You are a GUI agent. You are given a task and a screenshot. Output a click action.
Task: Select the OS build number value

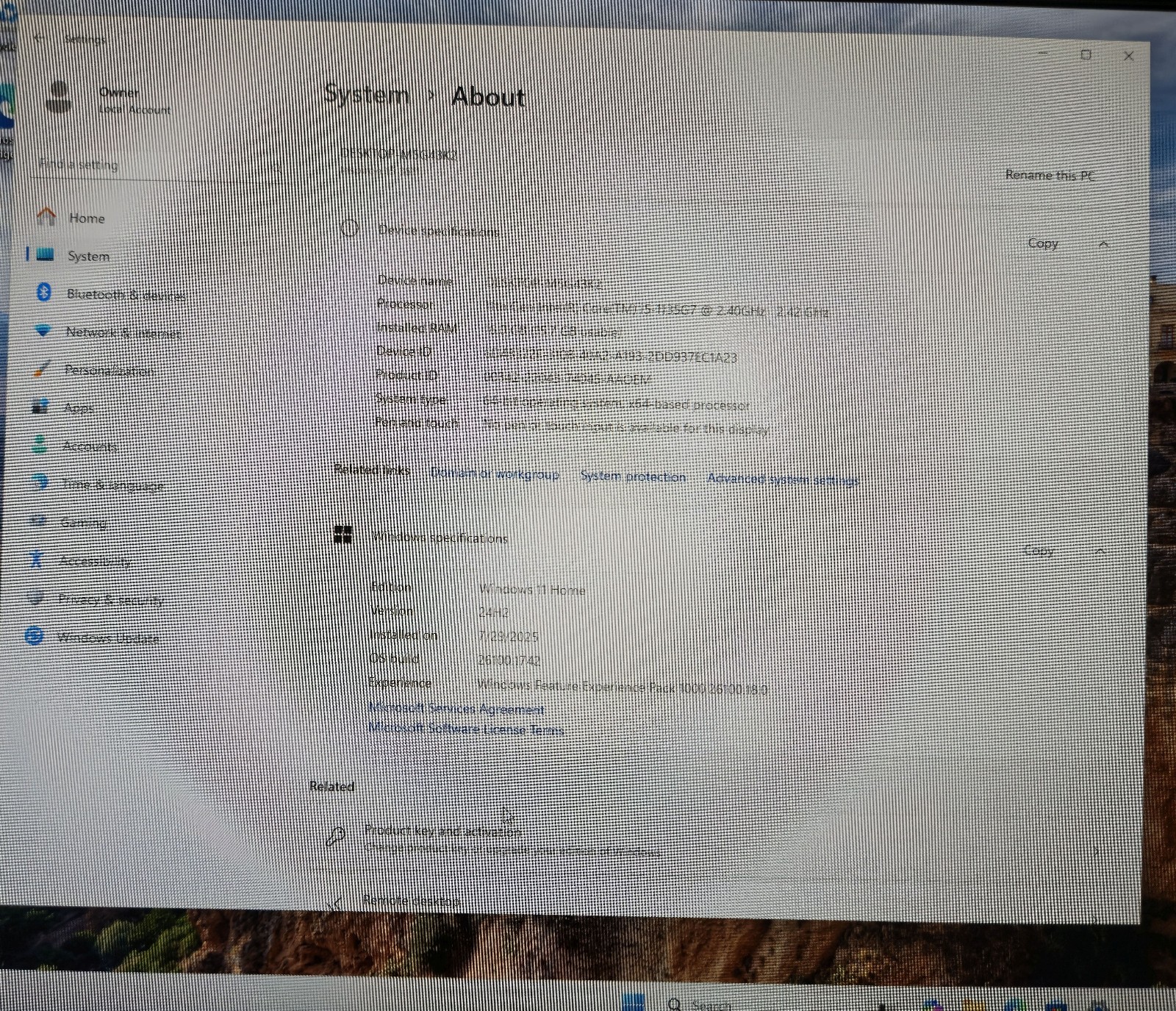click(509, 660)
